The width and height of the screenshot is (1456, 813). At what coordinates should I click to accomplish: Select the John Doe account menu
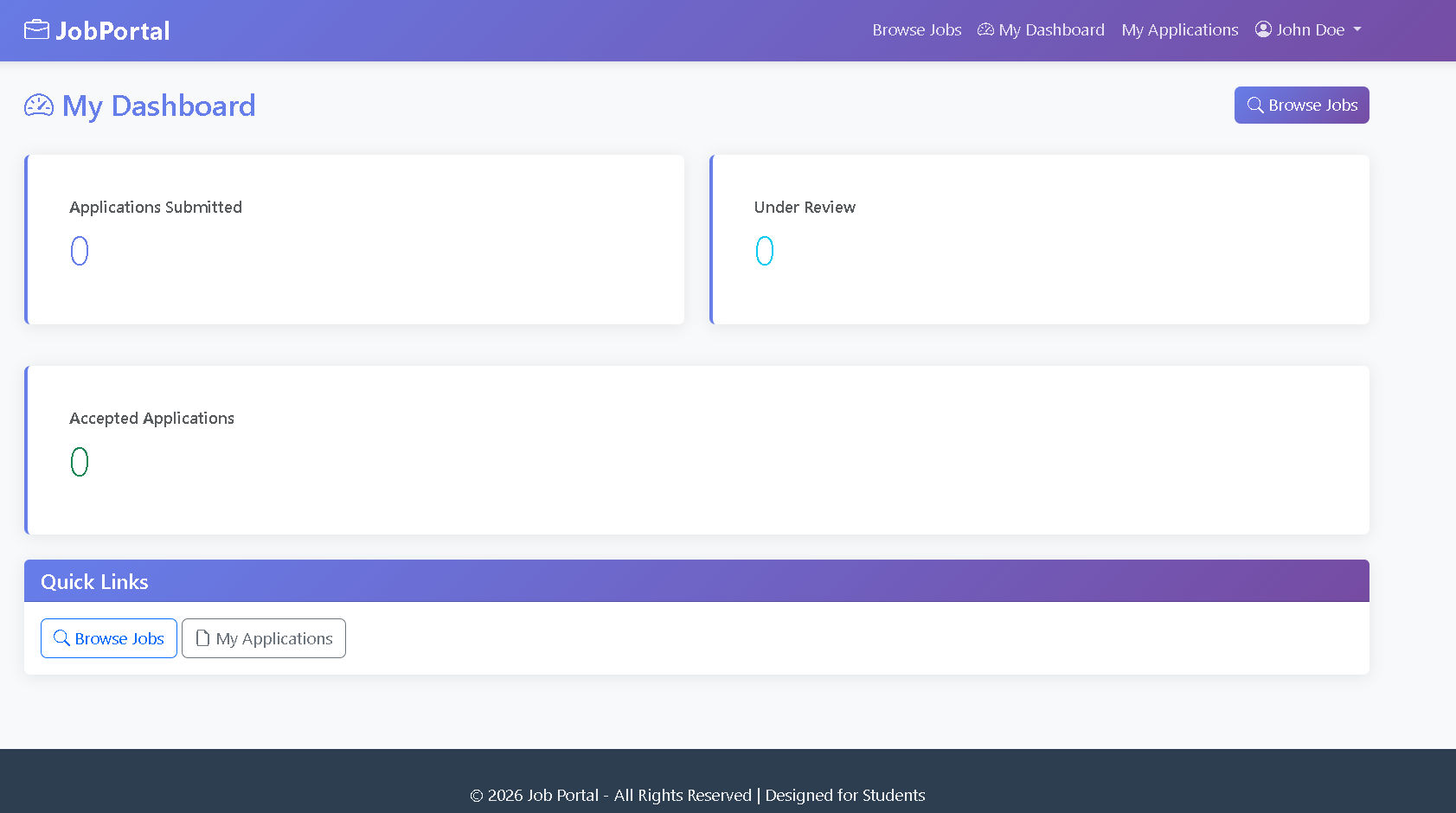[1308, 29]
